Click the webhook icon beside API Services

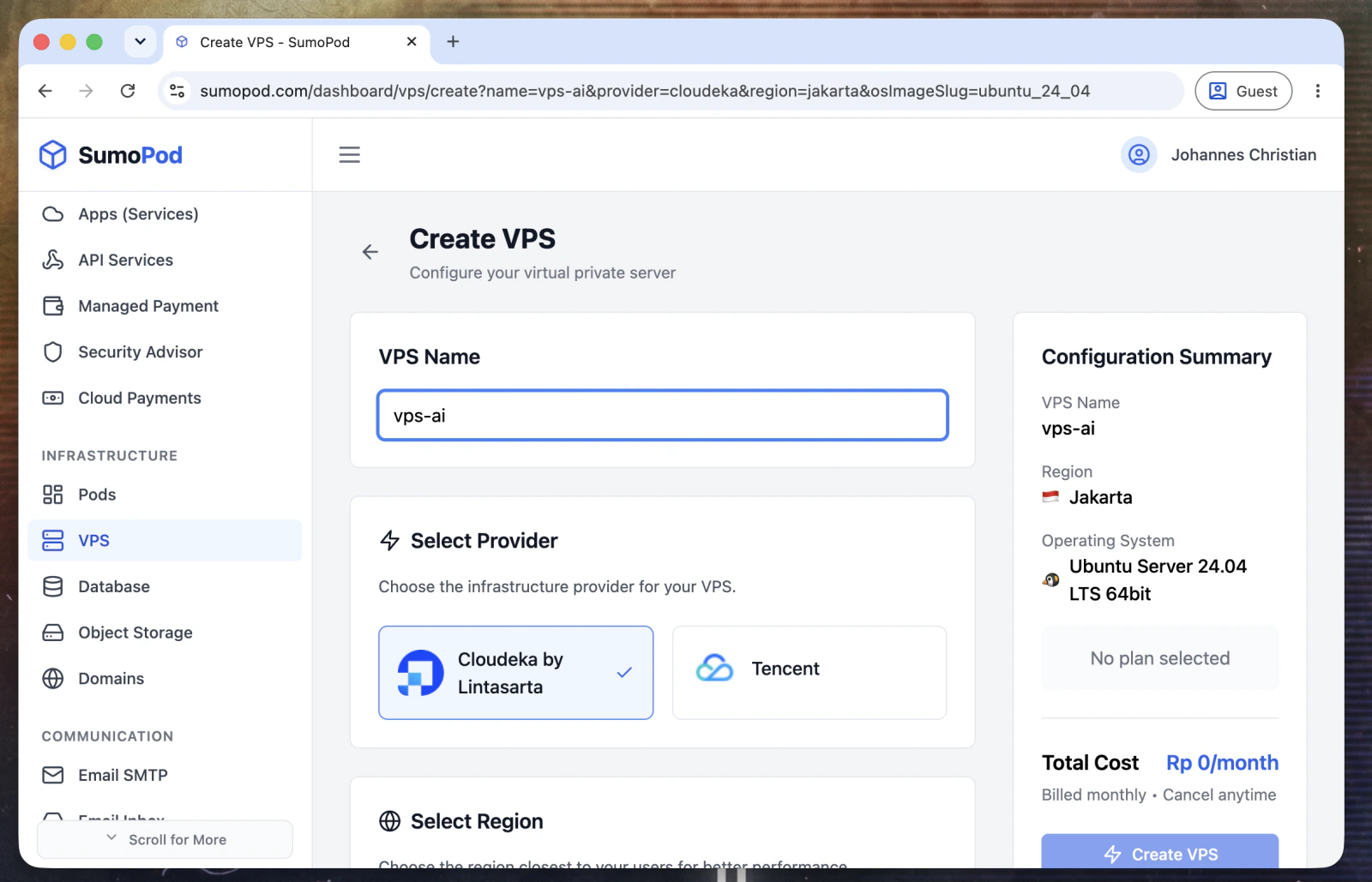coord(53,260)
